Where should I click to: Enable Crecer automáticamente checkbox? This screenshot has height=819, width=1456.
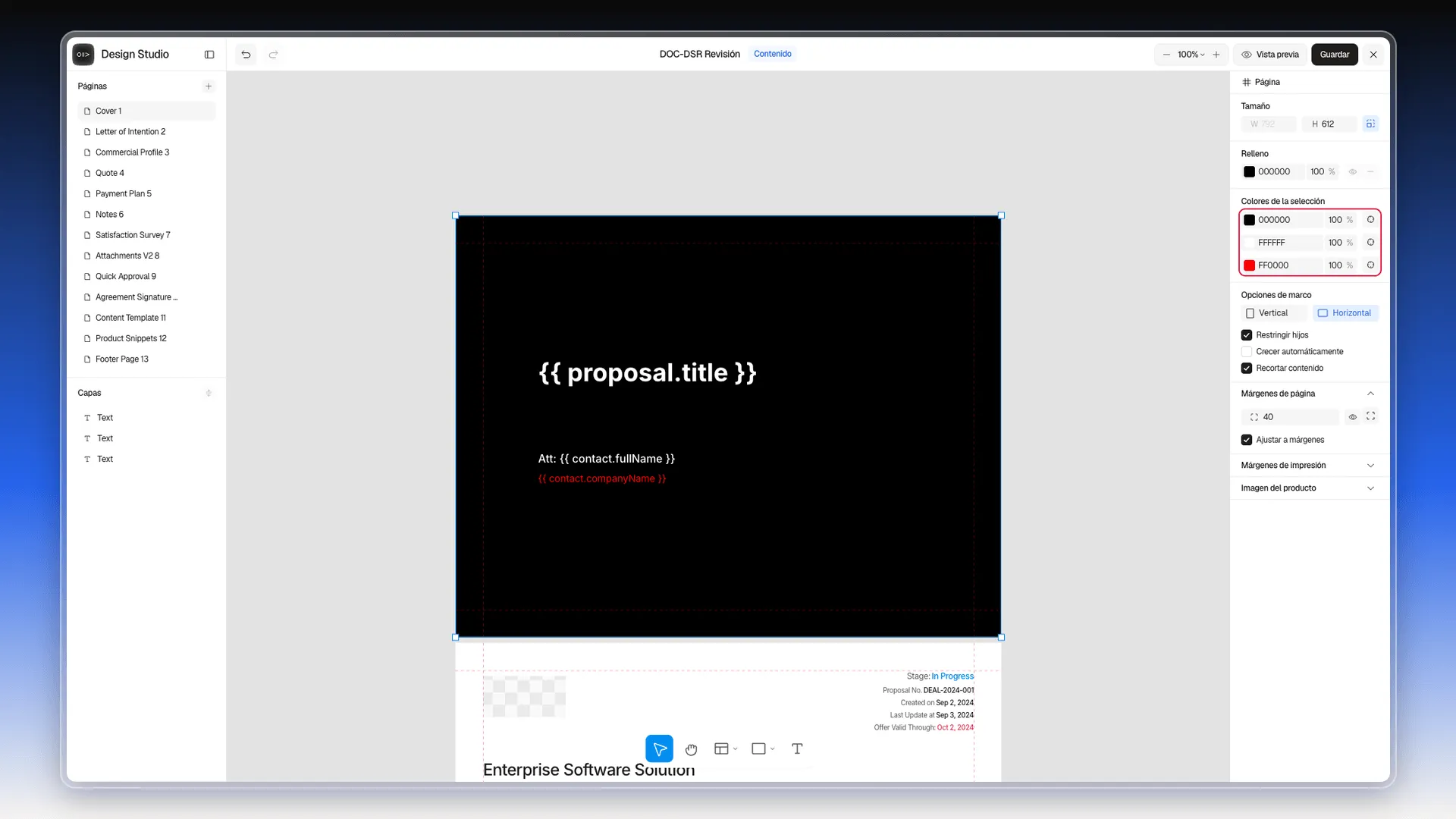(1247, 352)
